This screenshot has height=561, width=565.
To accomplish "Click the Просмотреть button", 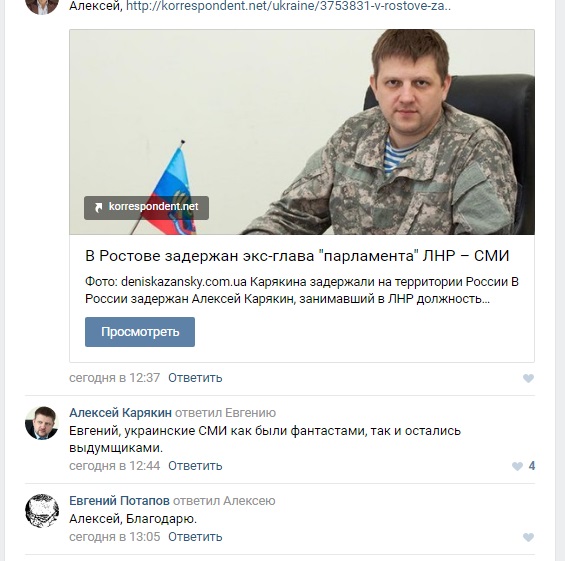I will [x=140, y=332].
